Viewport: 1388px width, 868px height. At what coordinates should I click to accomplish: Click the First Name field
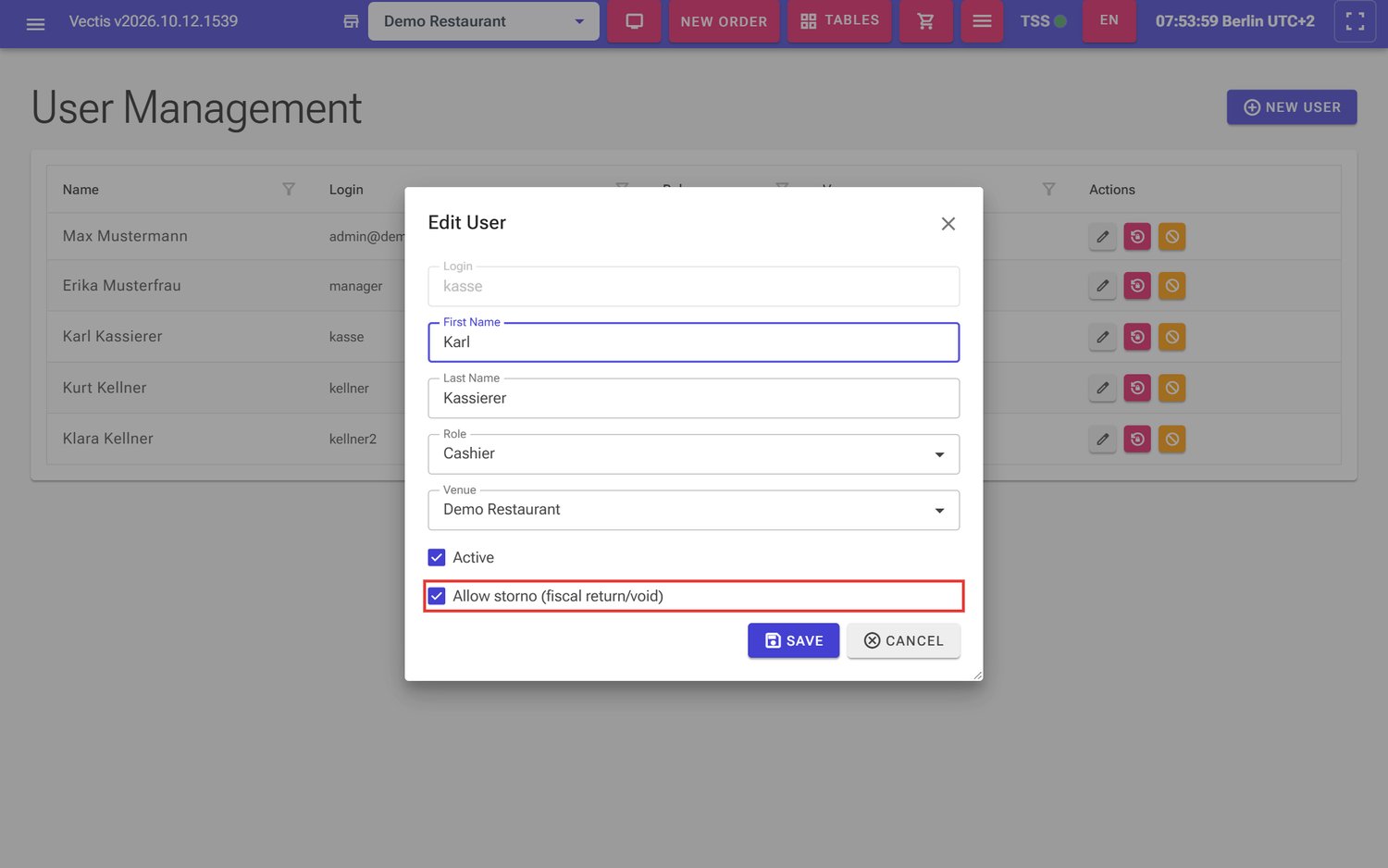(694, 342)
